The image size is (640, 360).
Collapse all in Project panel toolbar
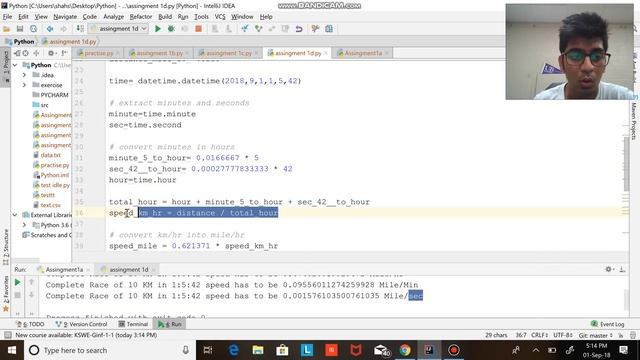click(x=36, y=53)
